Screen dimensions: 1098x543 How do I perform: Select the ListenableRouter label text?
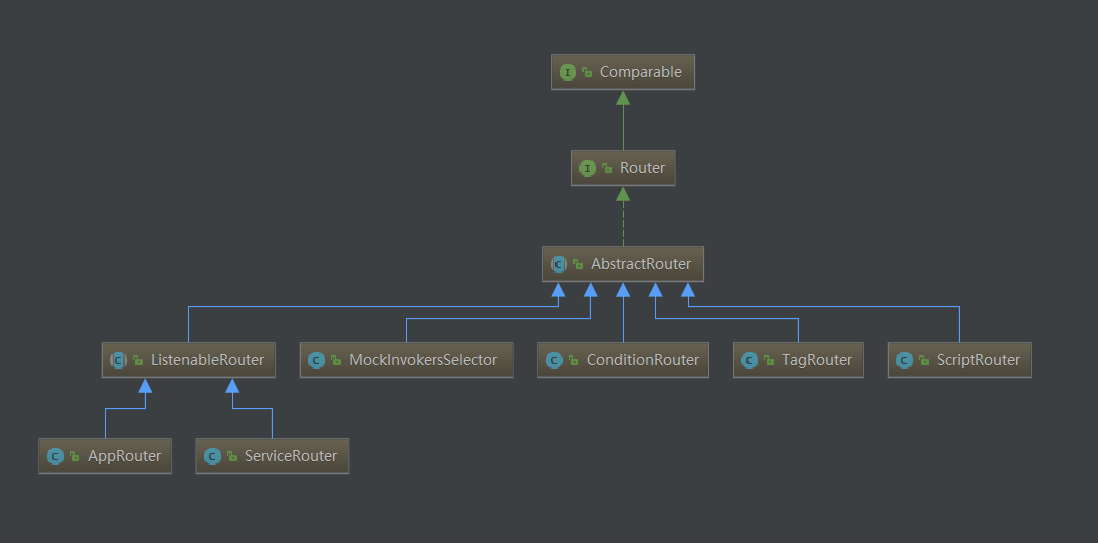[207, 360]
